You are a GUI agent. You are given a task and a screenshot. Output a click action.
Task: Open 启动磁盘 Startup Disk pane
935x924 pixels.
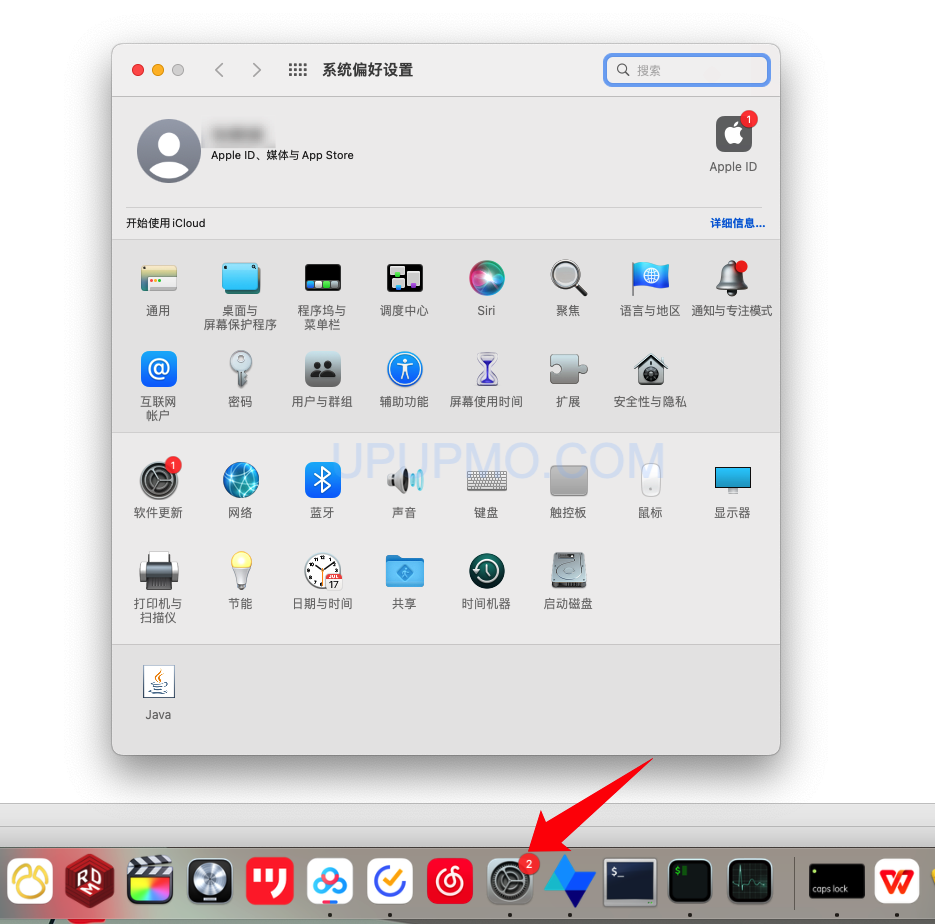tap(568, 571)
